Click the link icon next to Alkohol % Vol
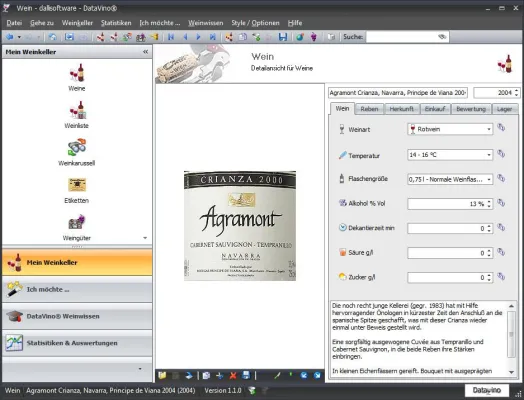 501,203
